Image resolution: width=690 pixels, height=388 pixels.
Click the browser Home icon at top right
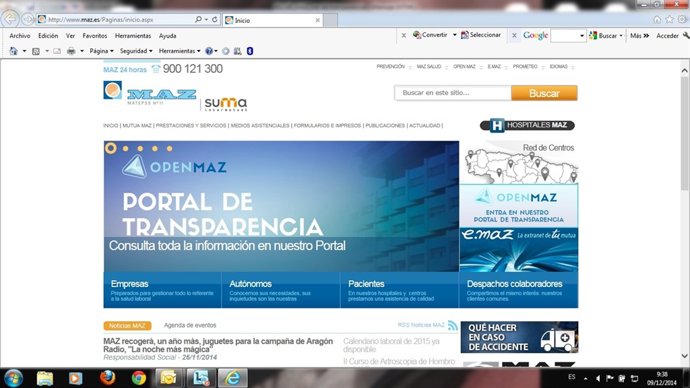point(657,19)
